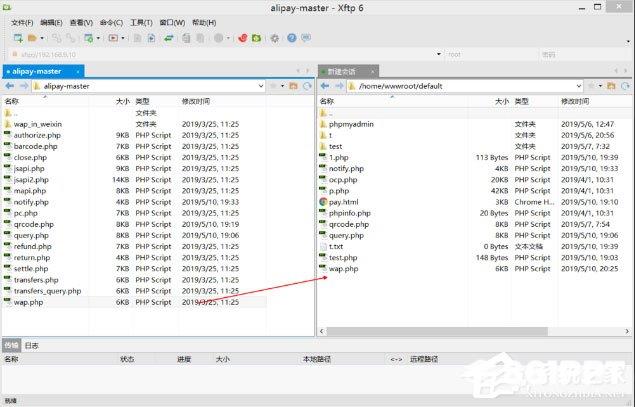This screenshot has width=635, height=407.
Task: Select barcode.php in the local pane
Action: 36,146
